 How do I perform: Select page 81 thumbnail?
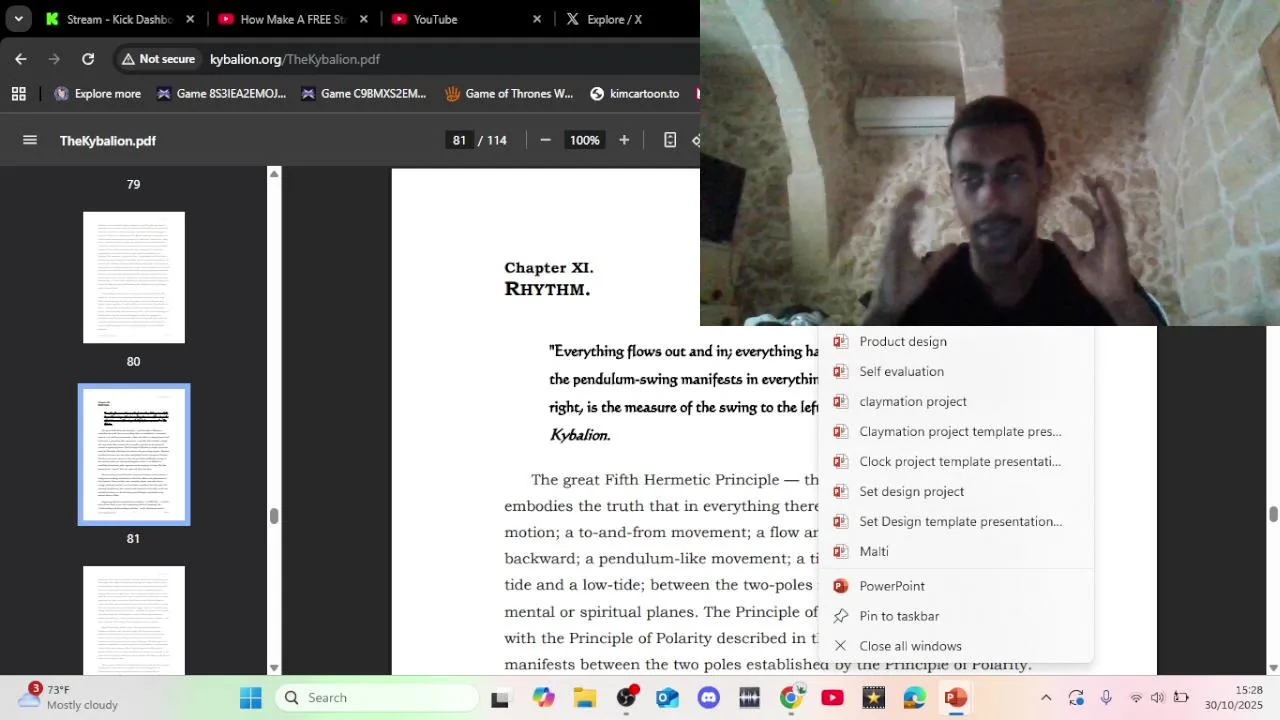point(134,455)
